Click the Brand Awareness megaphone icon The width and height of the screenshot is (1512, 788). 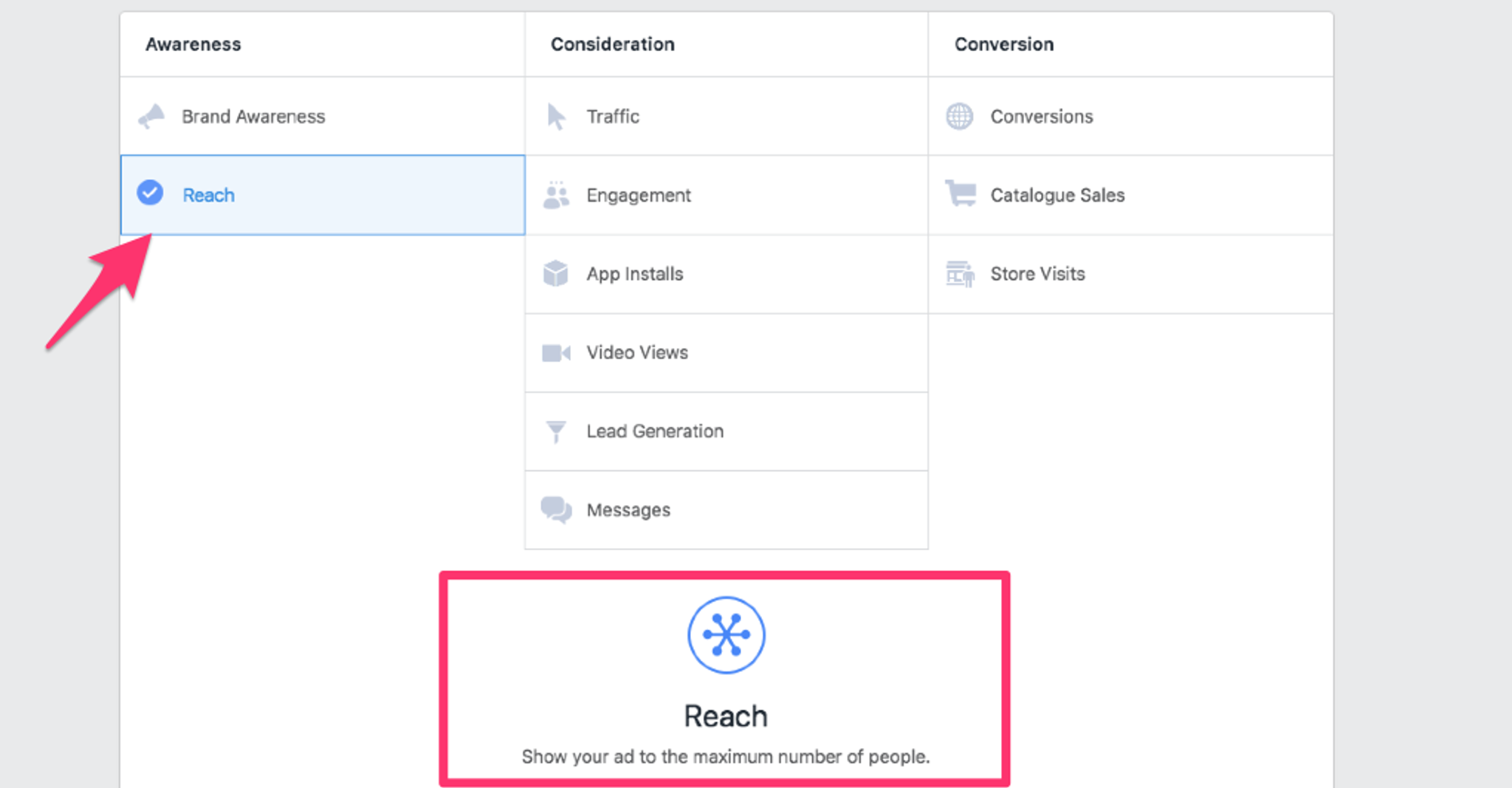click(x=152, y=117)
